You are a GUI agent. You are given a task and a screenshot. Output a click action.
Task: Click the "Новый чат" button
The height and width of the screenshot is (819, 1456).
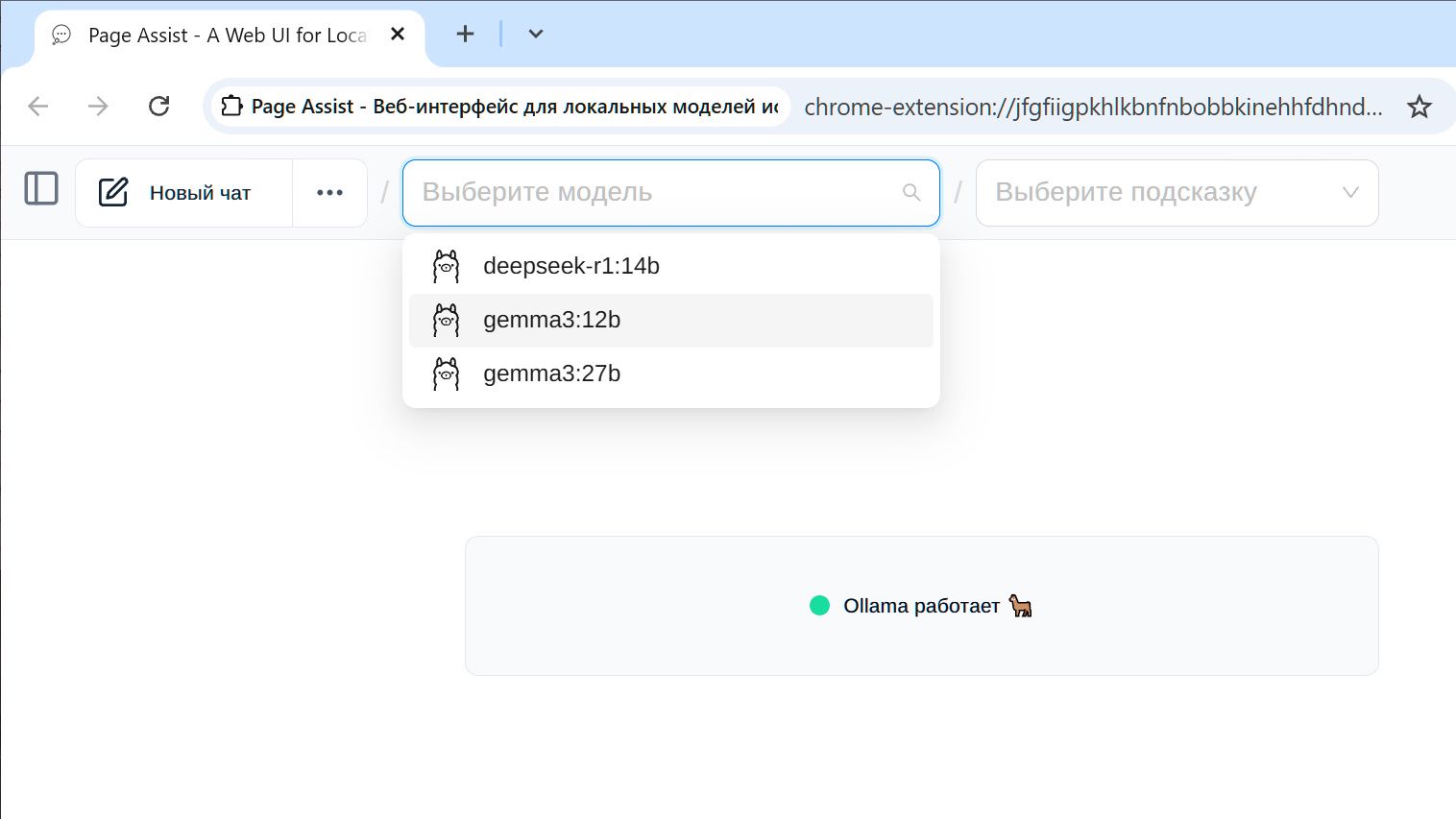tap(200, 193)
